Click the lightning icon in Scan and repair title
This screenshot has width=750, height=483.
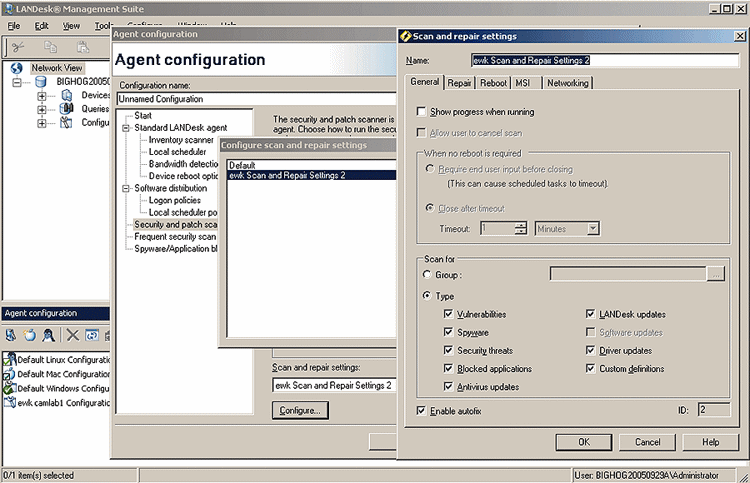click(406, 36)
